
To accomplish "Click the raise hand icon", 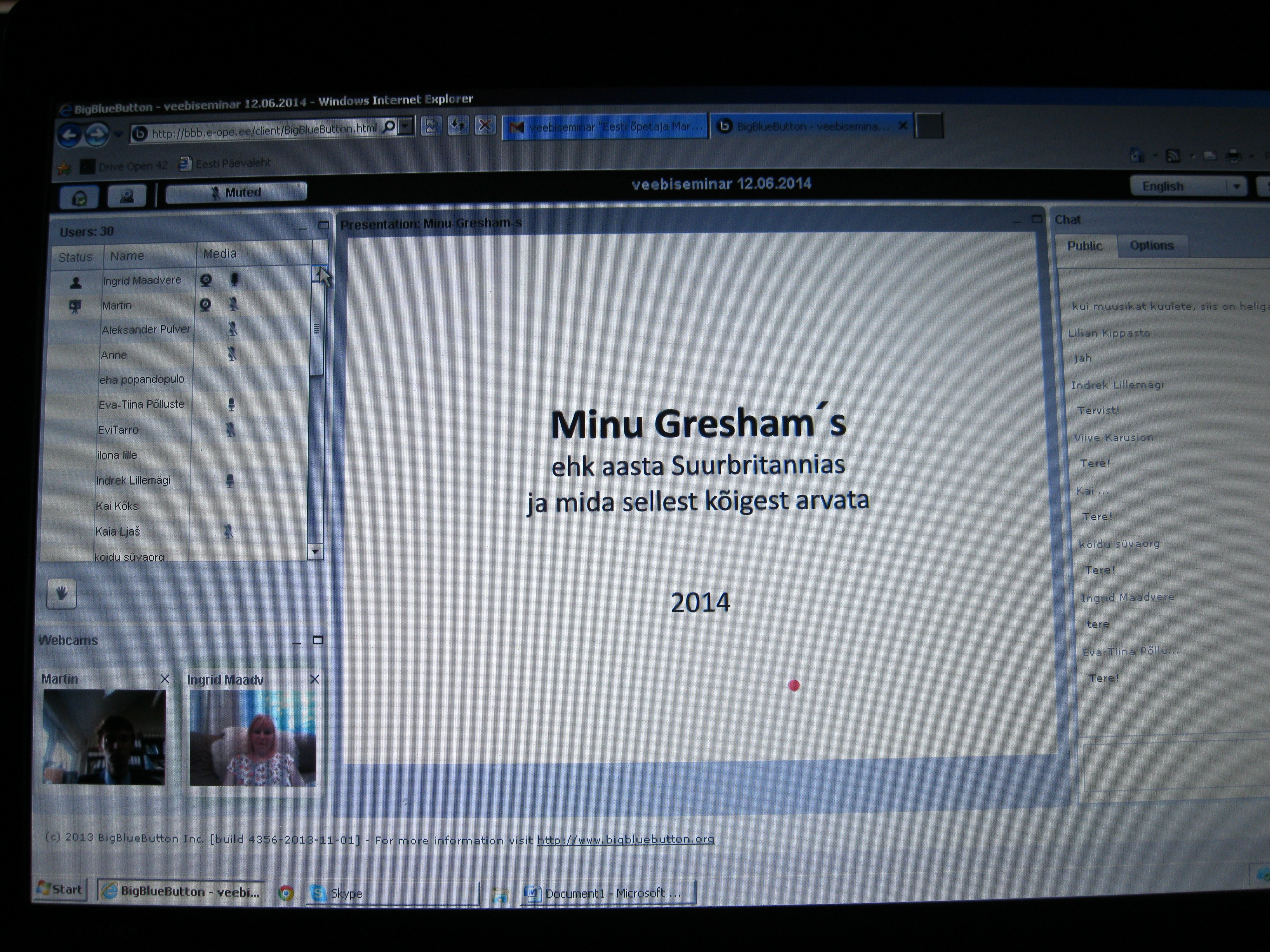I will pyautogui.click(x=61, y=593).
